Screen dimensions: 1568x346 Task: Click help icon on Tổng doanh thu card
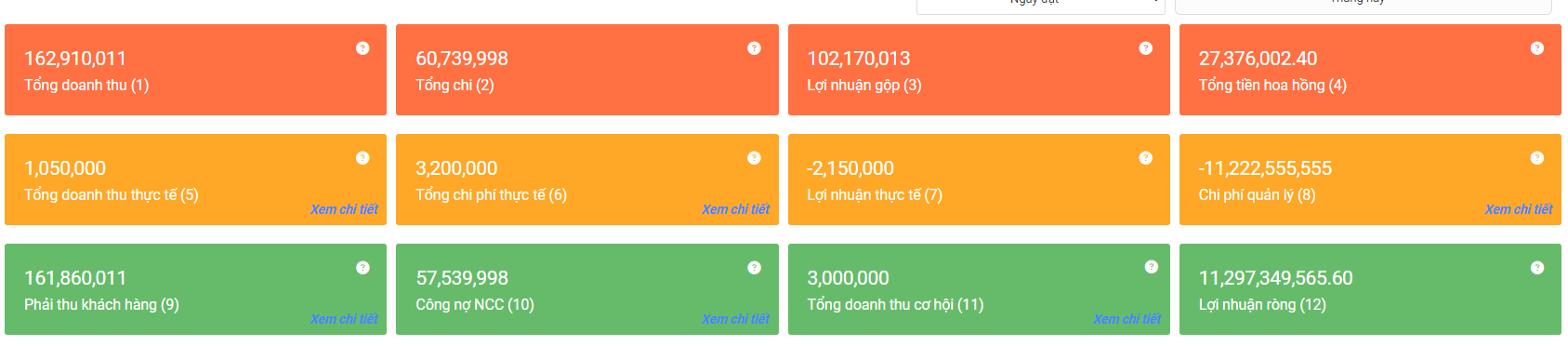tap(362, 48)
